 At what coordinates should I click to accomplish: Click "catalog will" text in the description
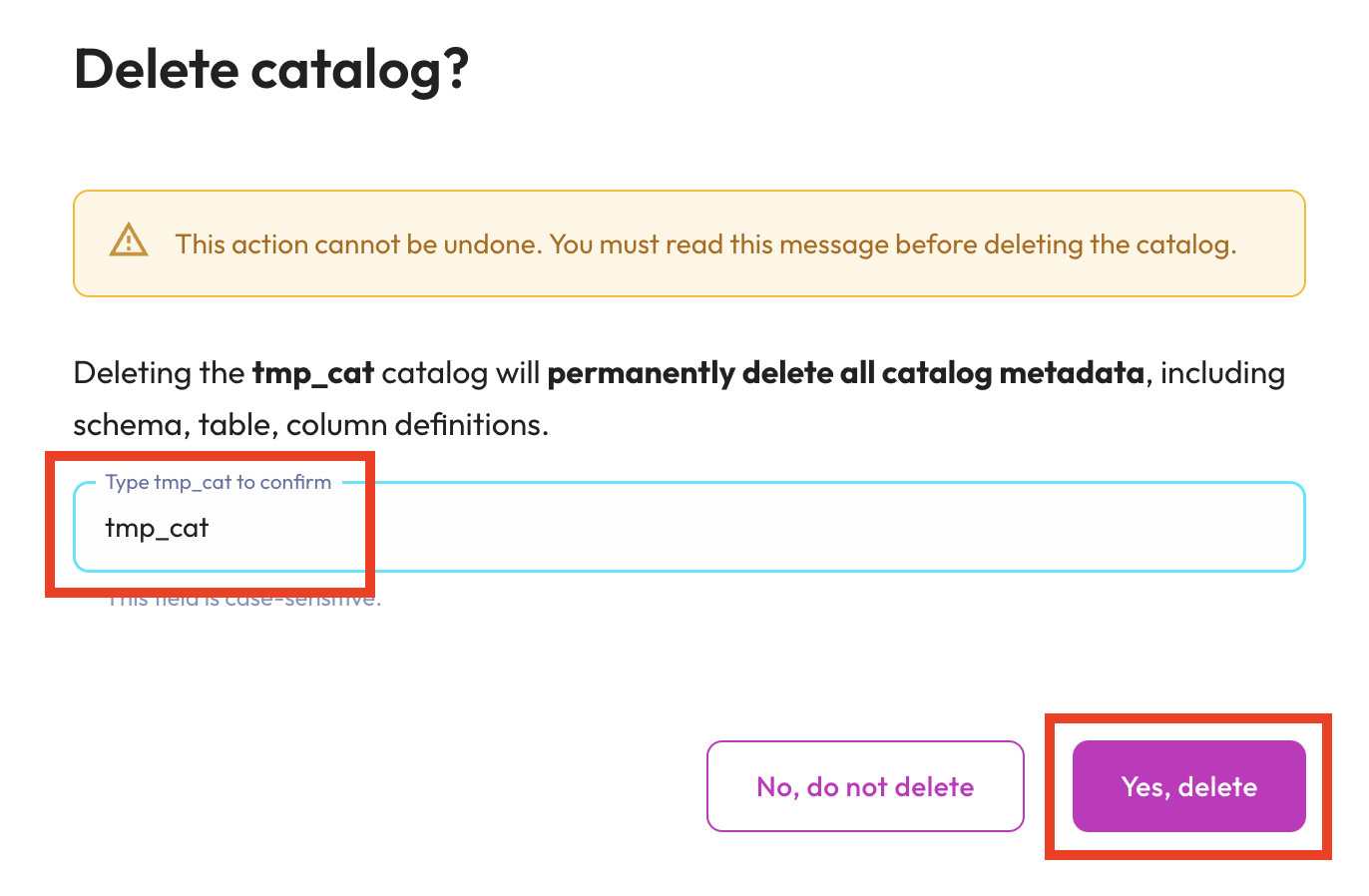(x=460, y=373)
